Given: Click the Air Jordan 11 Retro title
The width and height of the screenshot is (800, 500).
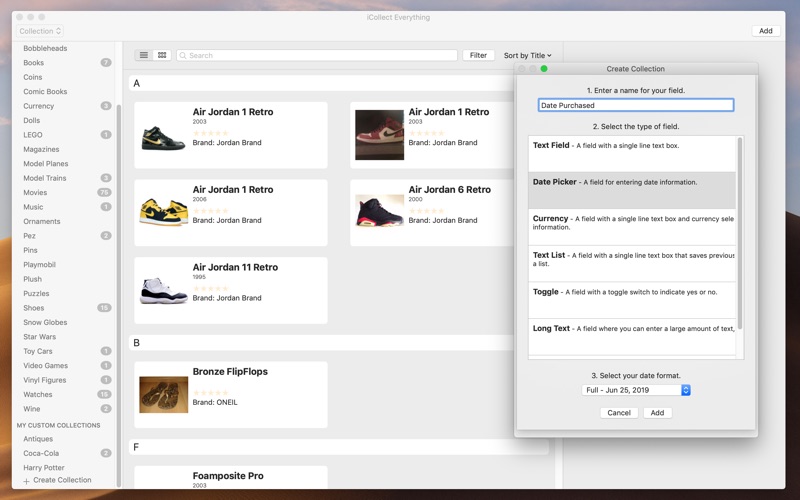Looking at the screenshot, I should pyautogui.click(x=235, y=267).
